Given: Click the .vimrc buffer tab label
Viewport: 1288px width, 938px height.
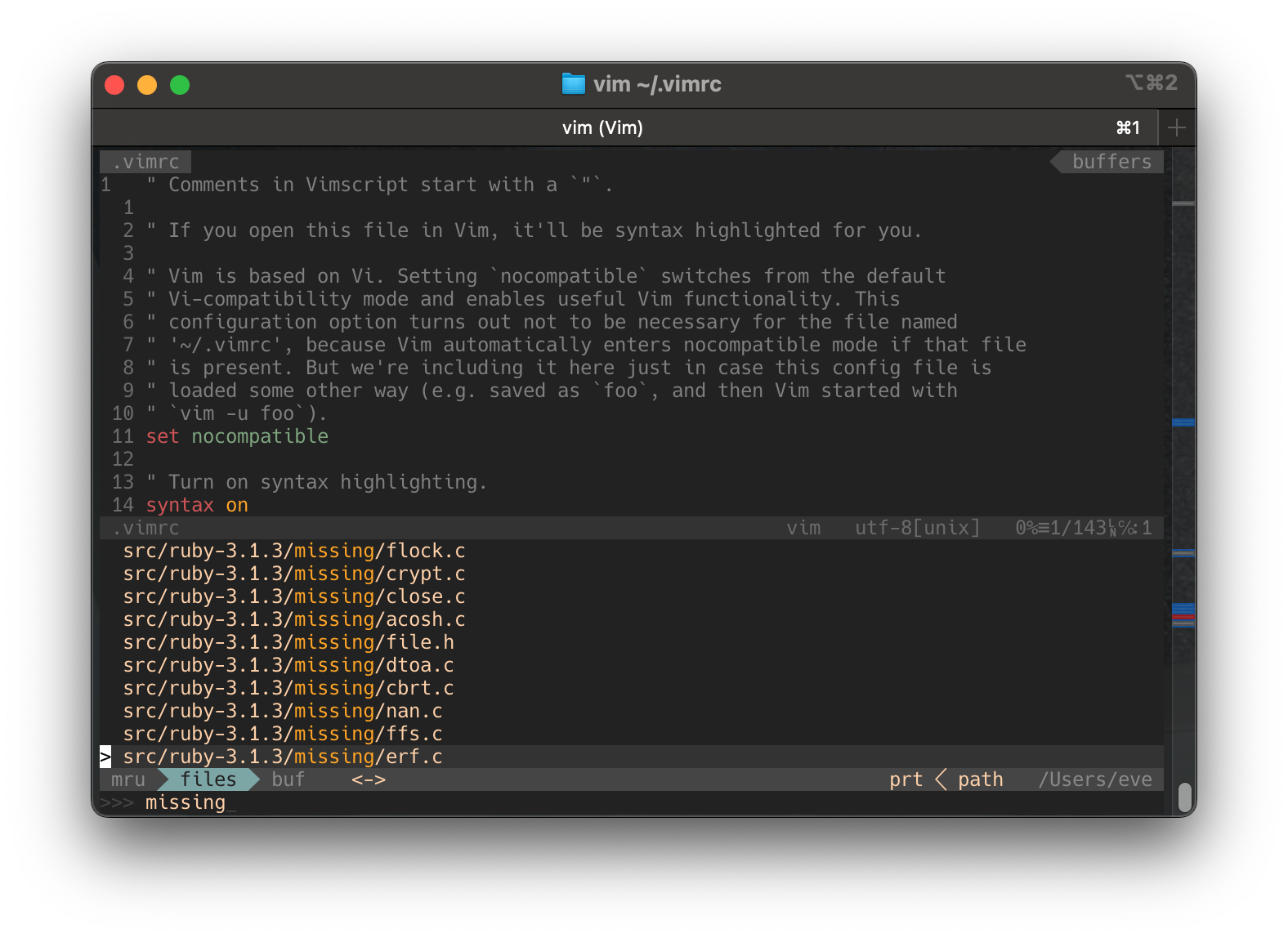Looking at the screenshot, I should pos(146,162).
